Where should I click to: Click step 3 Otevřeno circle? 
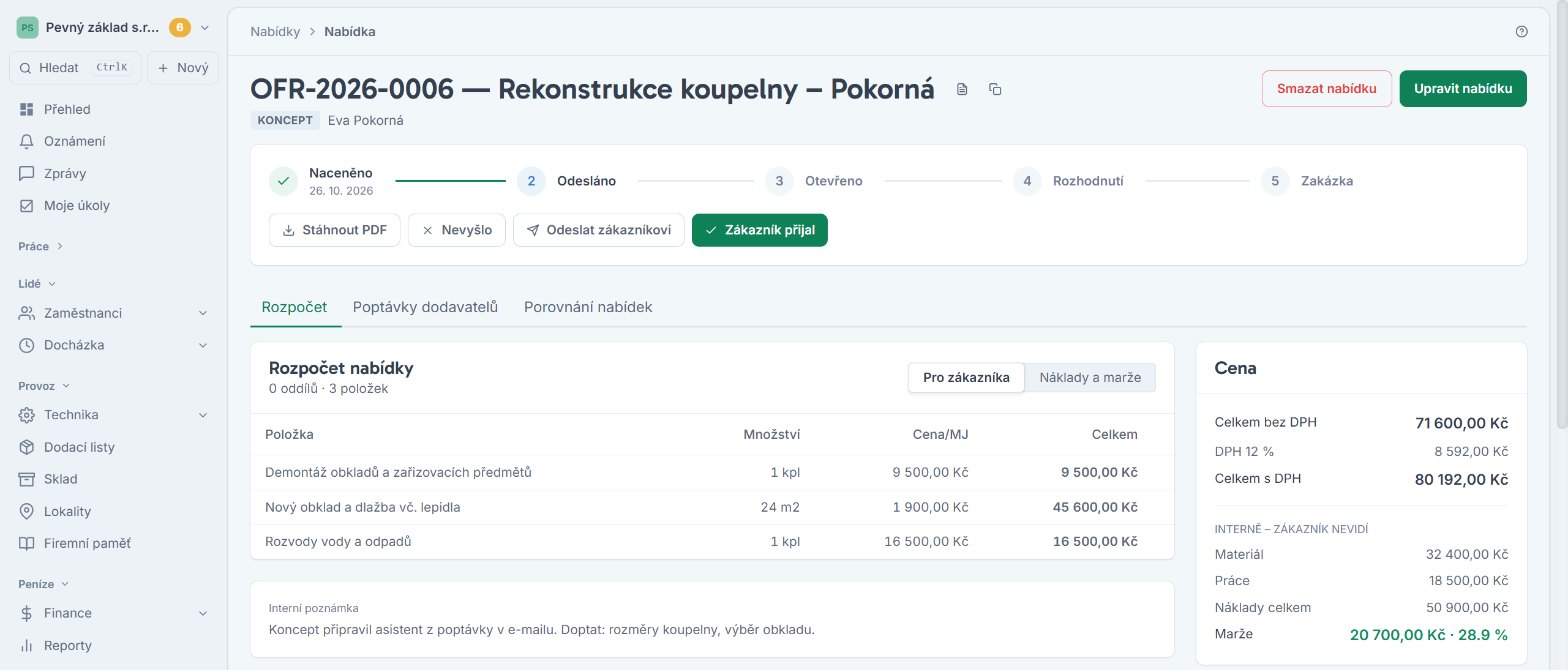click(x=780, y=181)
